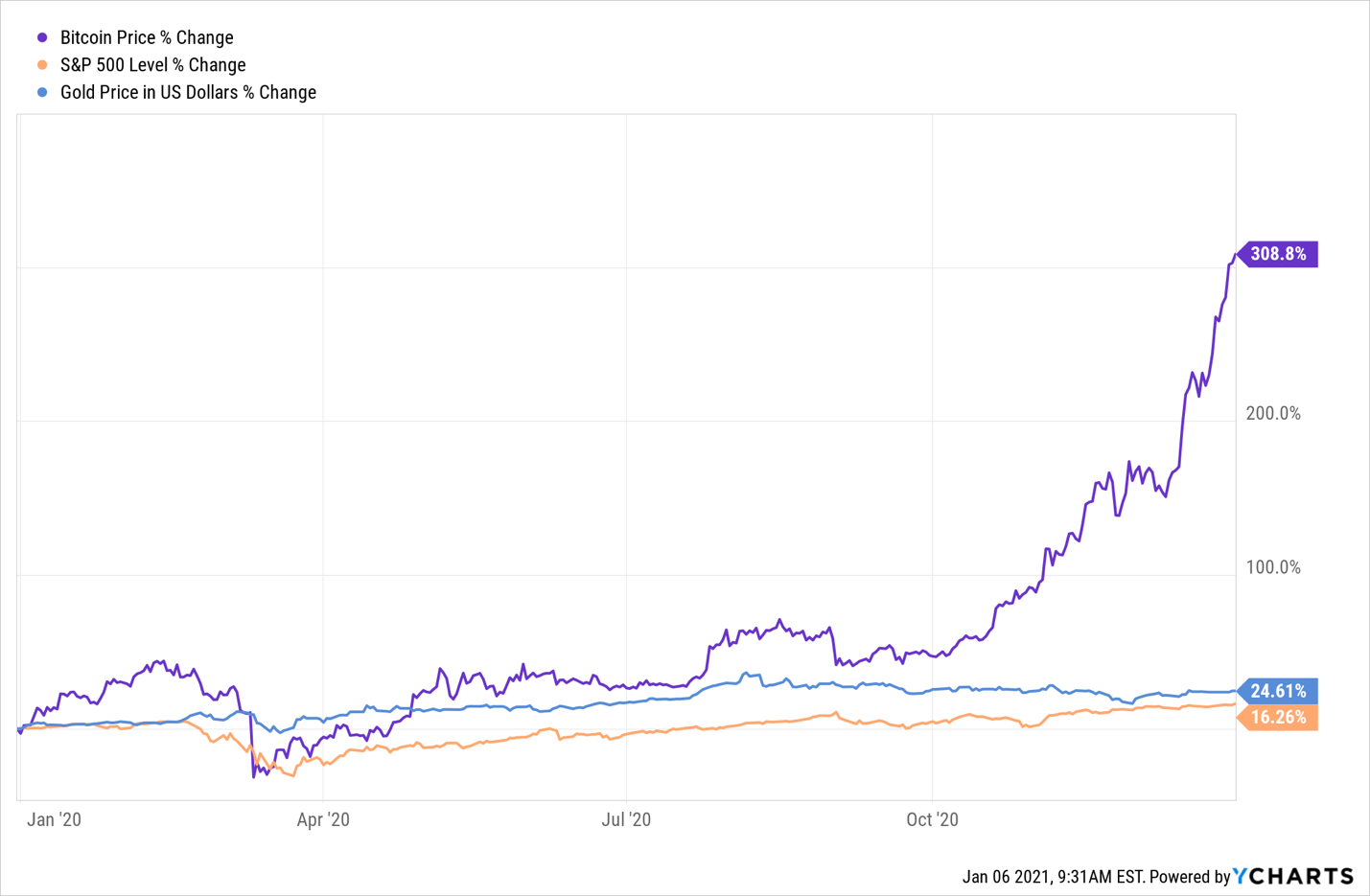This screenshot has height=896, width=1370.
Task: Select the S&P 500 Level % Change label
Action: point(152,65)
